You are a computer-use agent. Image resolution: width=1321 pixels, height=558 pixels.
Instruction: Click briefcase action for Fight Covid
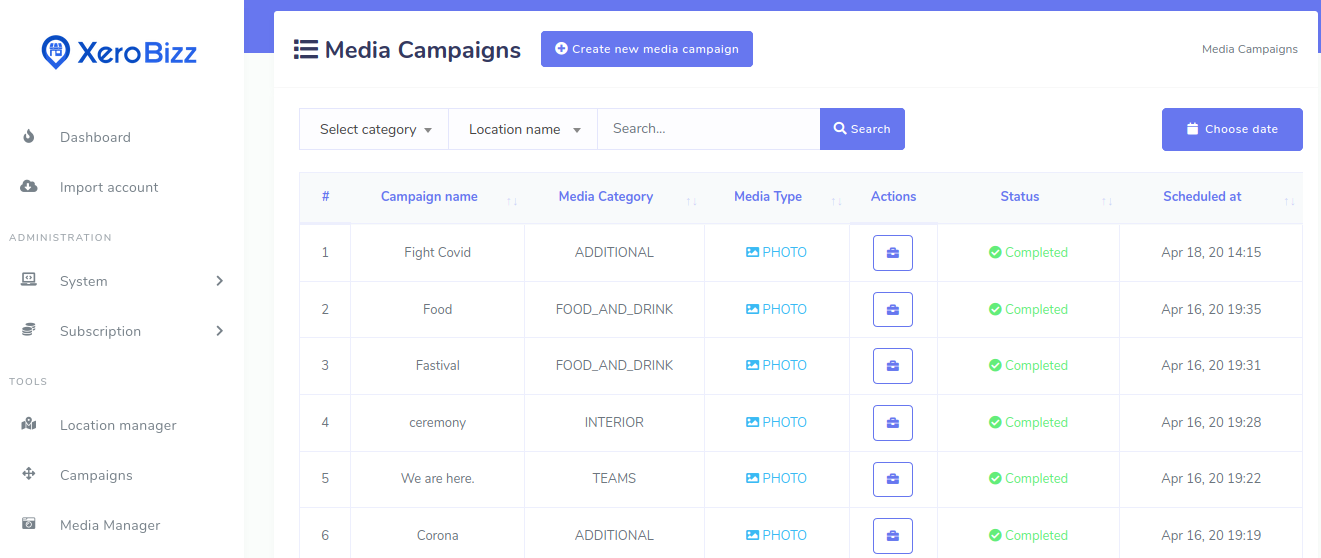tap(893, 253)
